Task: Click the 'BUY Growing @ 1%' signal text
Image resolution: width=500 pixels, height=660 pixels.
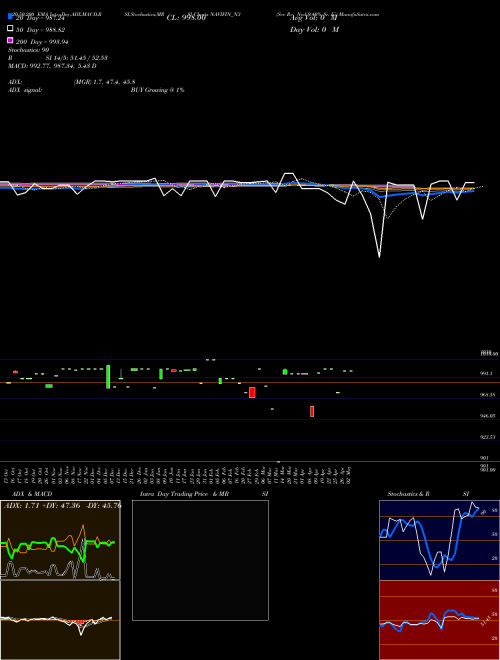Action: coord(157,90)
